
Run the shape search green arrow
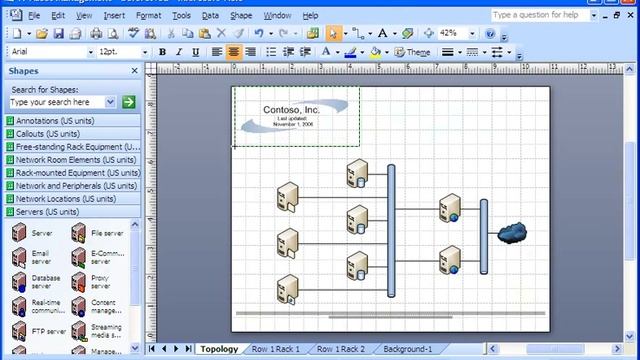129,102
